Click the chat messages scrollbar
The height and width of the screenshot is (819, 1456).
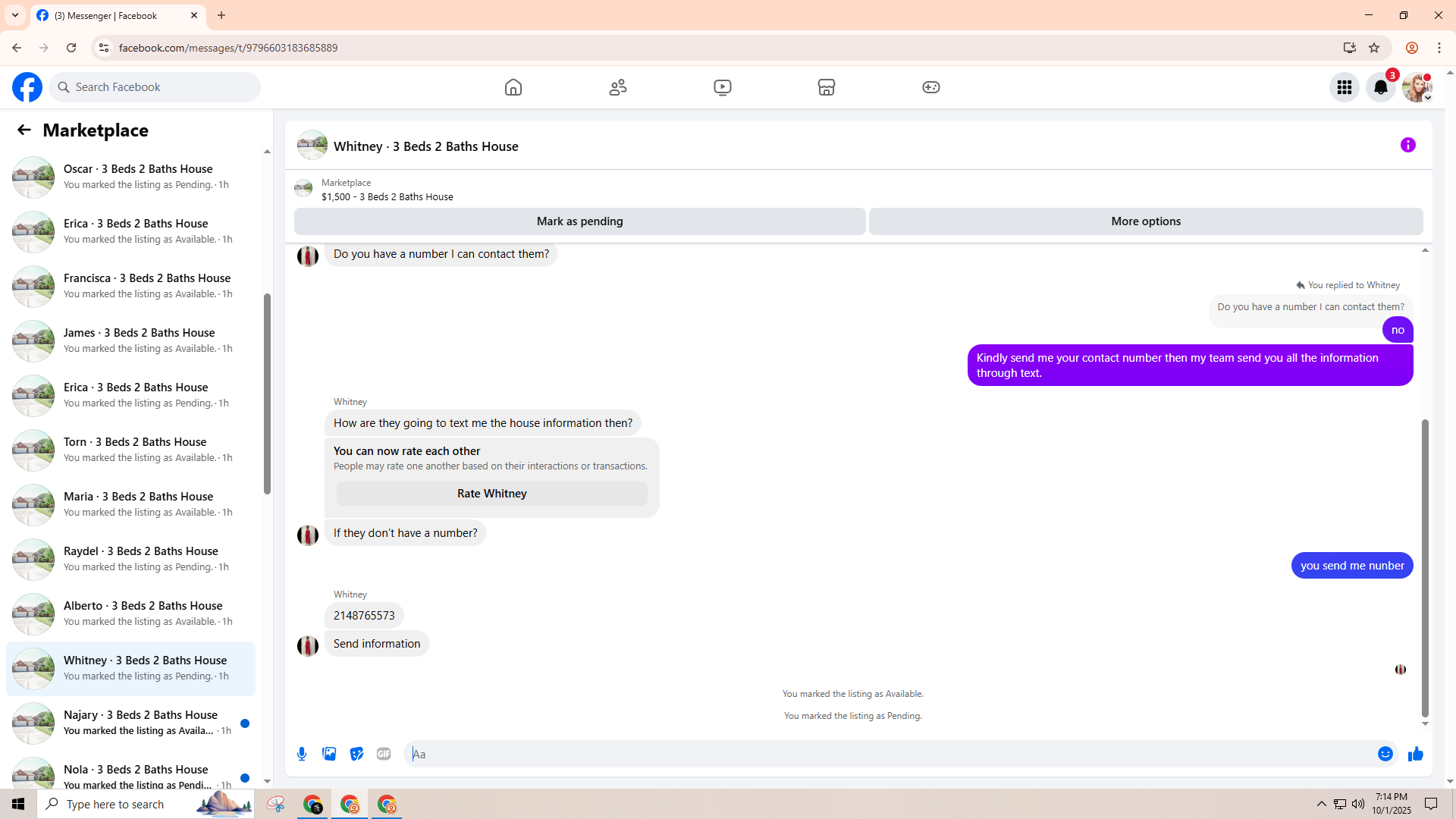coord(1425,567)
